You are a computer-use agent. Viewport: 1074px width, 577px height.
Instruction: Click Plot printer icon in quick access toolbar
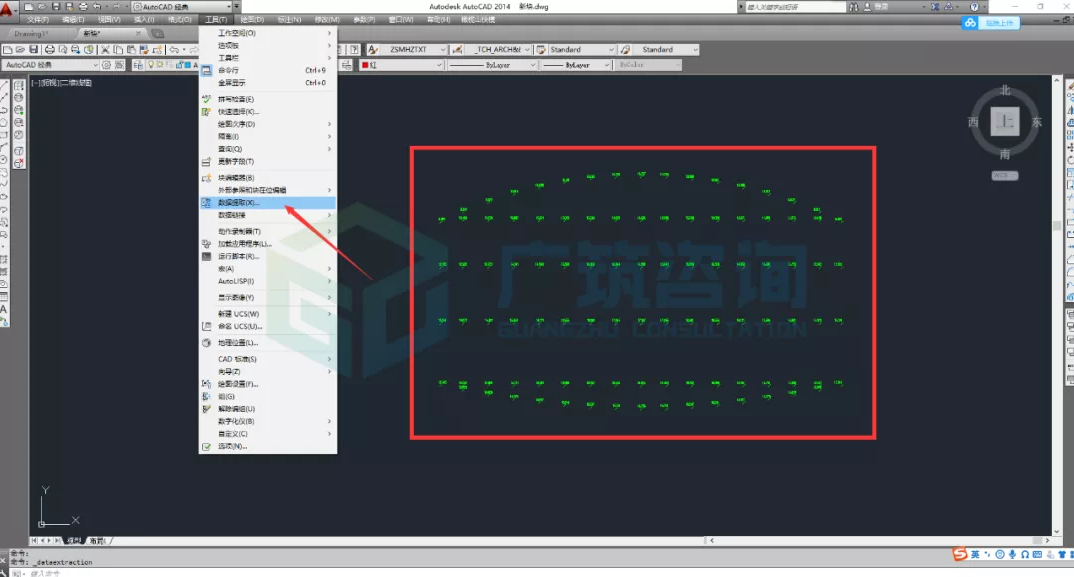click(83, 6)
